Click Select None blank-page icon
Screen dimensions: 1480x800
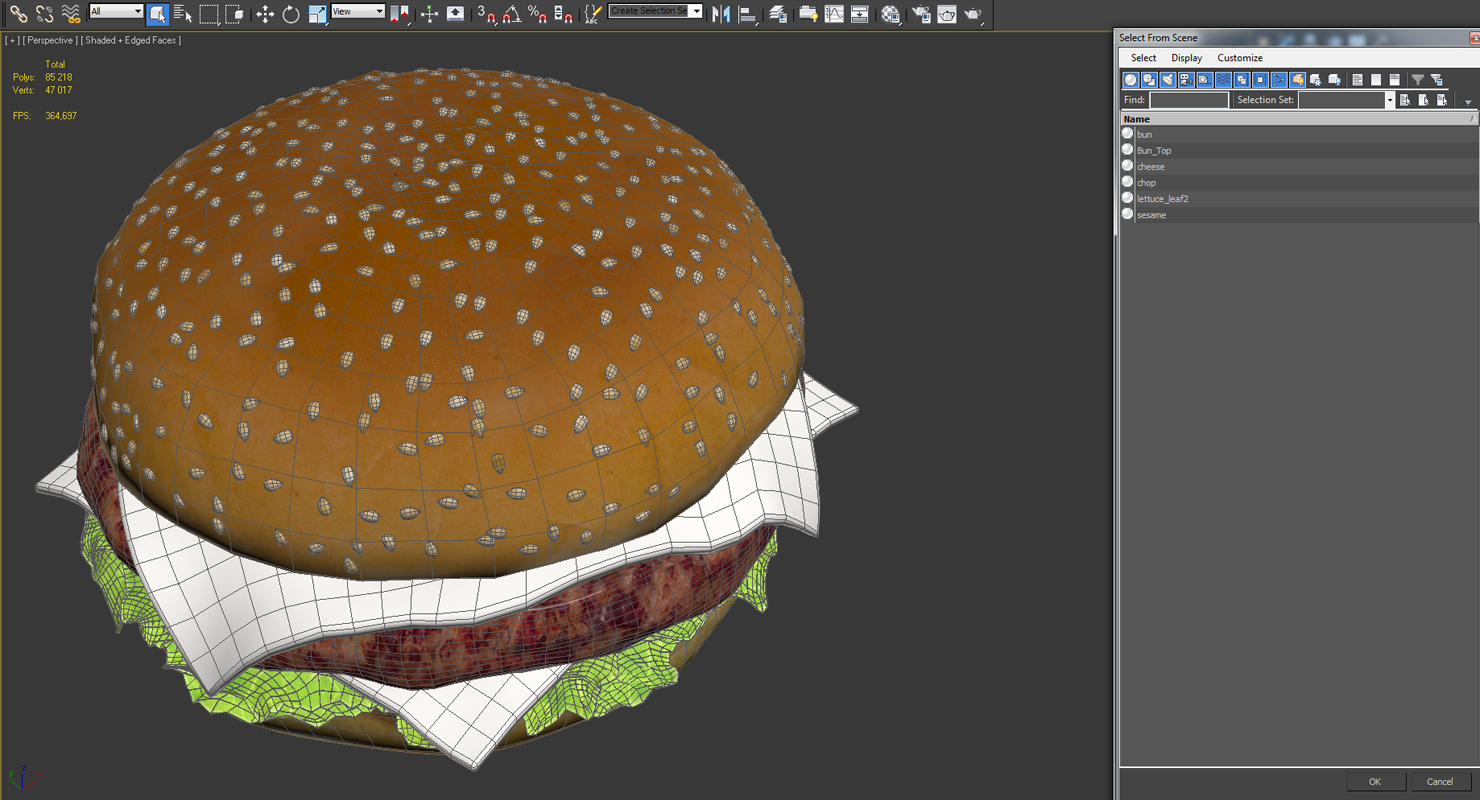pyautogui.click(x=1376, y=80)
